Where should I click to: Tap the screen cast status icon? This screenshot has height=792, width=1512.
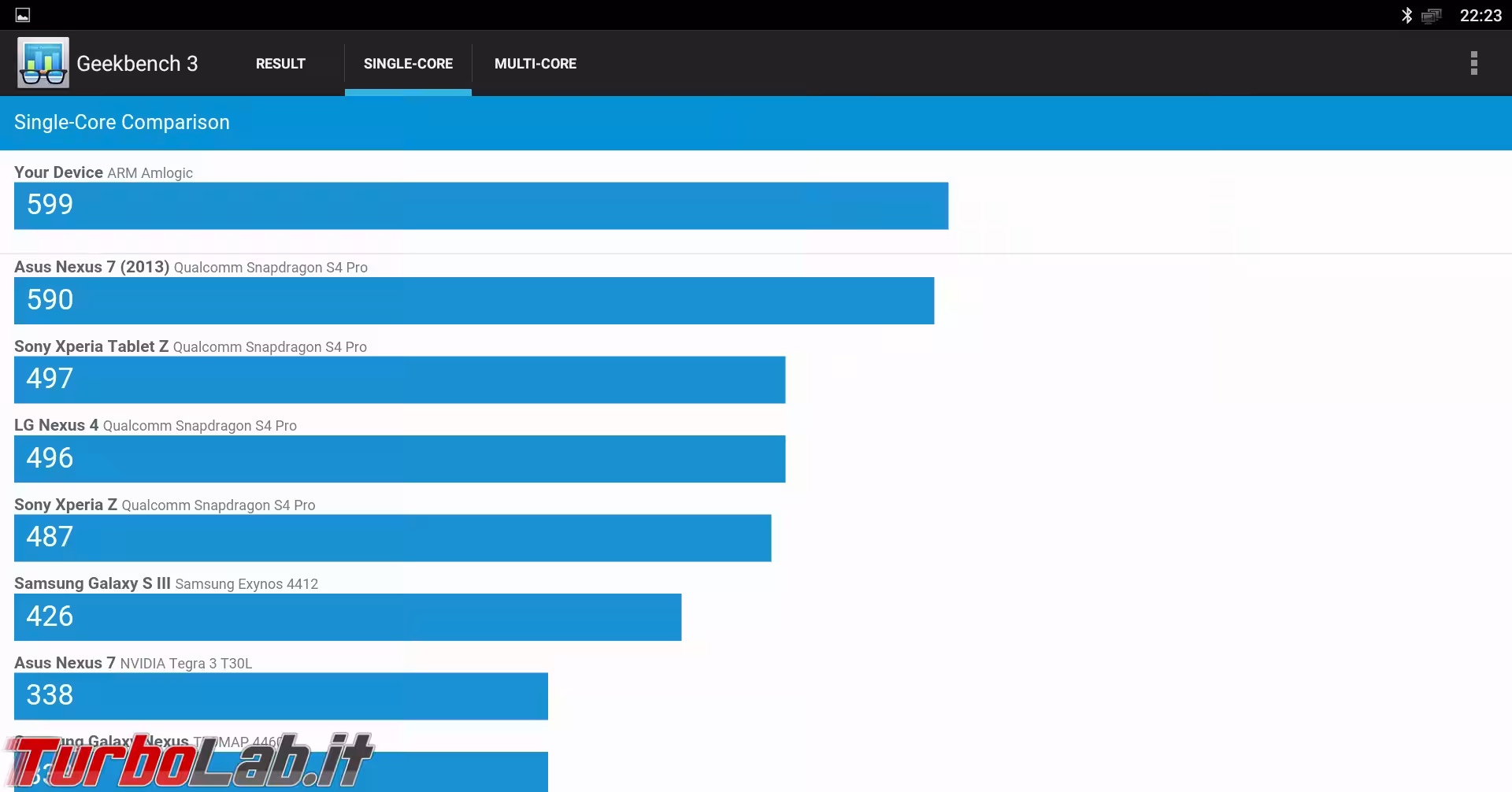1431,16
